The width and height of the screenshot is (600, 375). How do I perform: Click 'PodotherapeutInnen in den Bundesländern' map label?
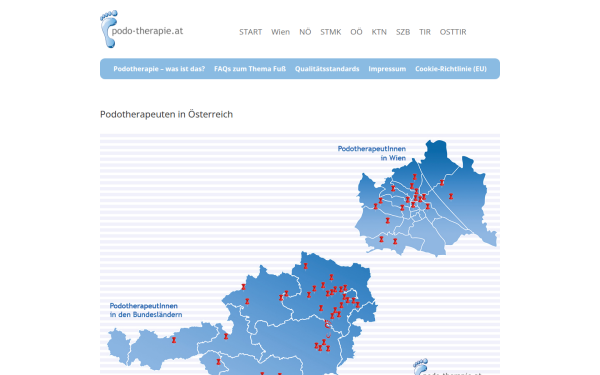(146, 310)
